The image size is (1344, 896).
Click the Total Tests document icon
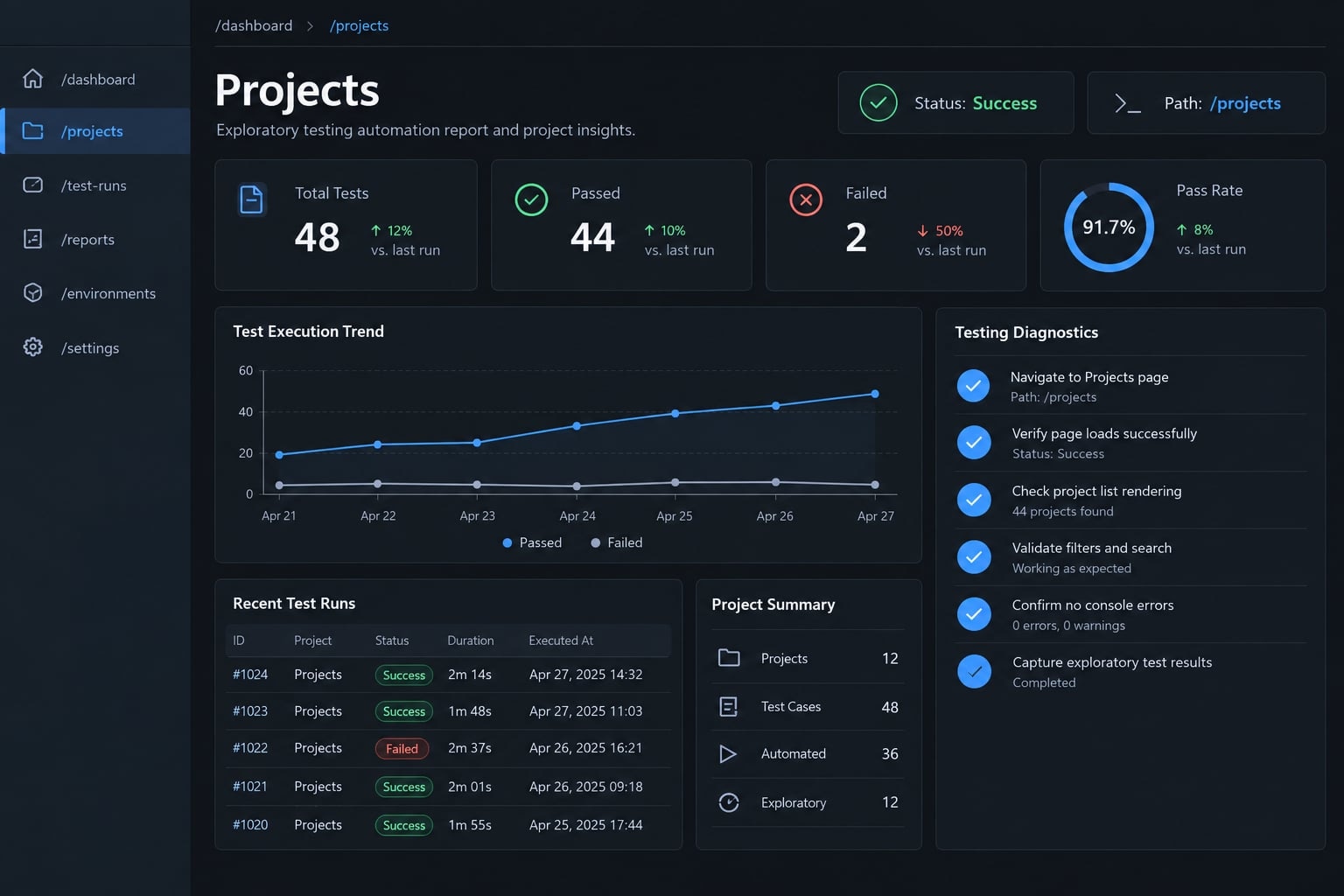click(x=252, y=199)
